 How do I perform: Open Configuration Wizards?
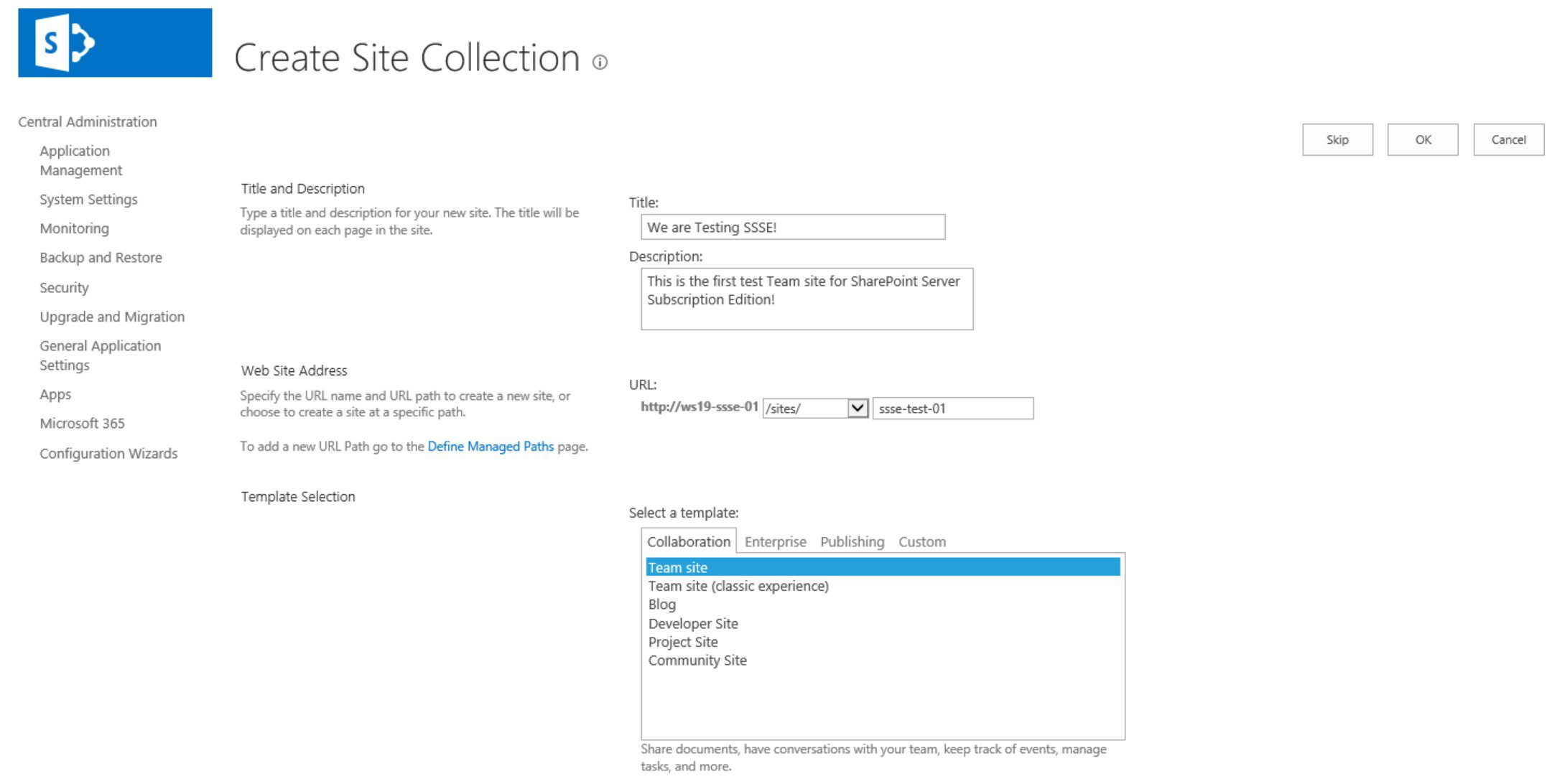click(108, 454)
